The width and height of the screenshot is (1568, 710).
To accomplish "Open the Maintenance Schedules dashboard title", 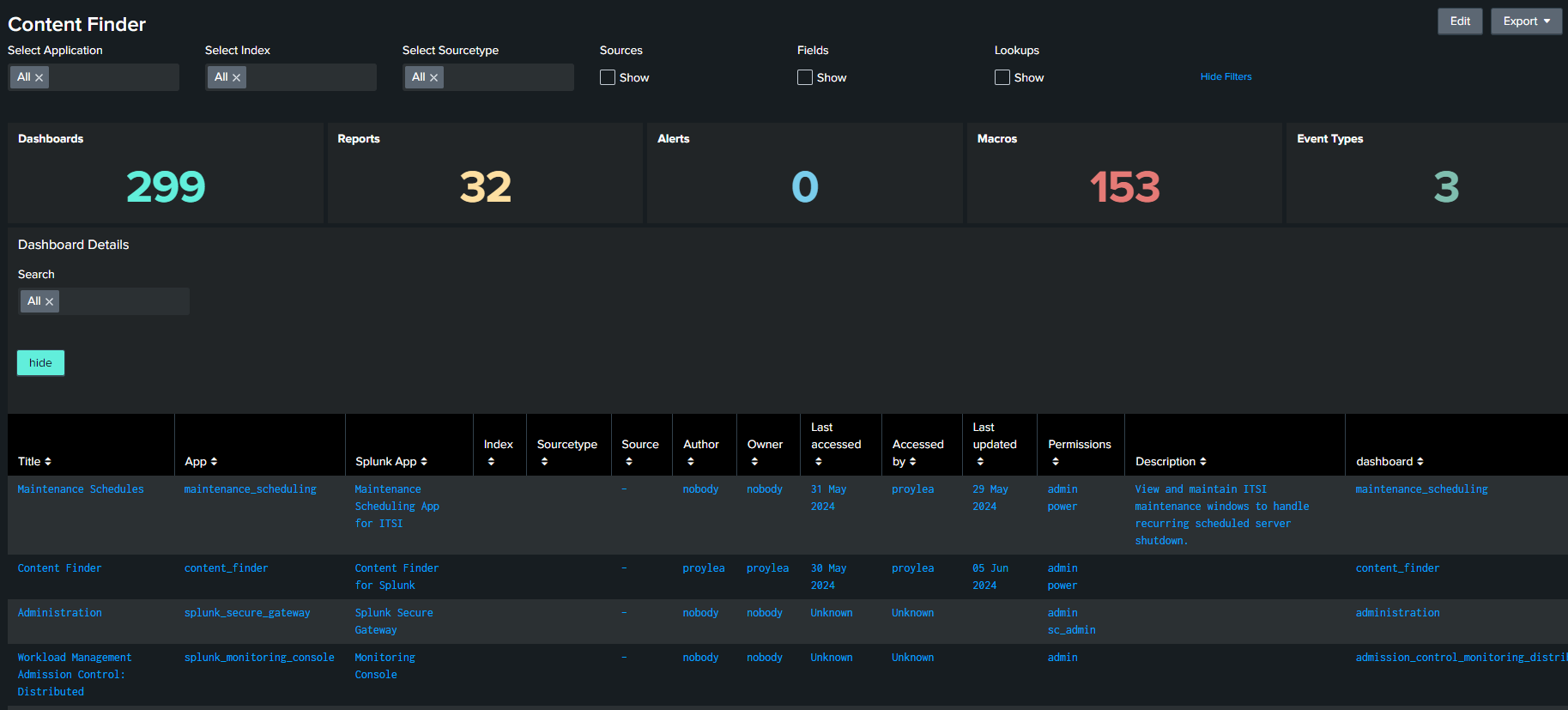I will tap(81, 489).
